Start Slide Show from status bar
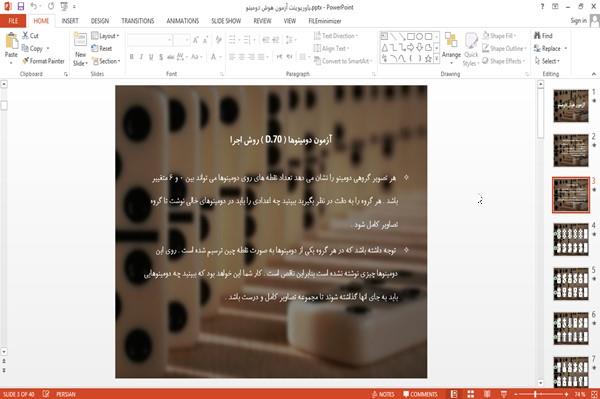This screenshot has width=600, height=399. [x=504, y=394]
